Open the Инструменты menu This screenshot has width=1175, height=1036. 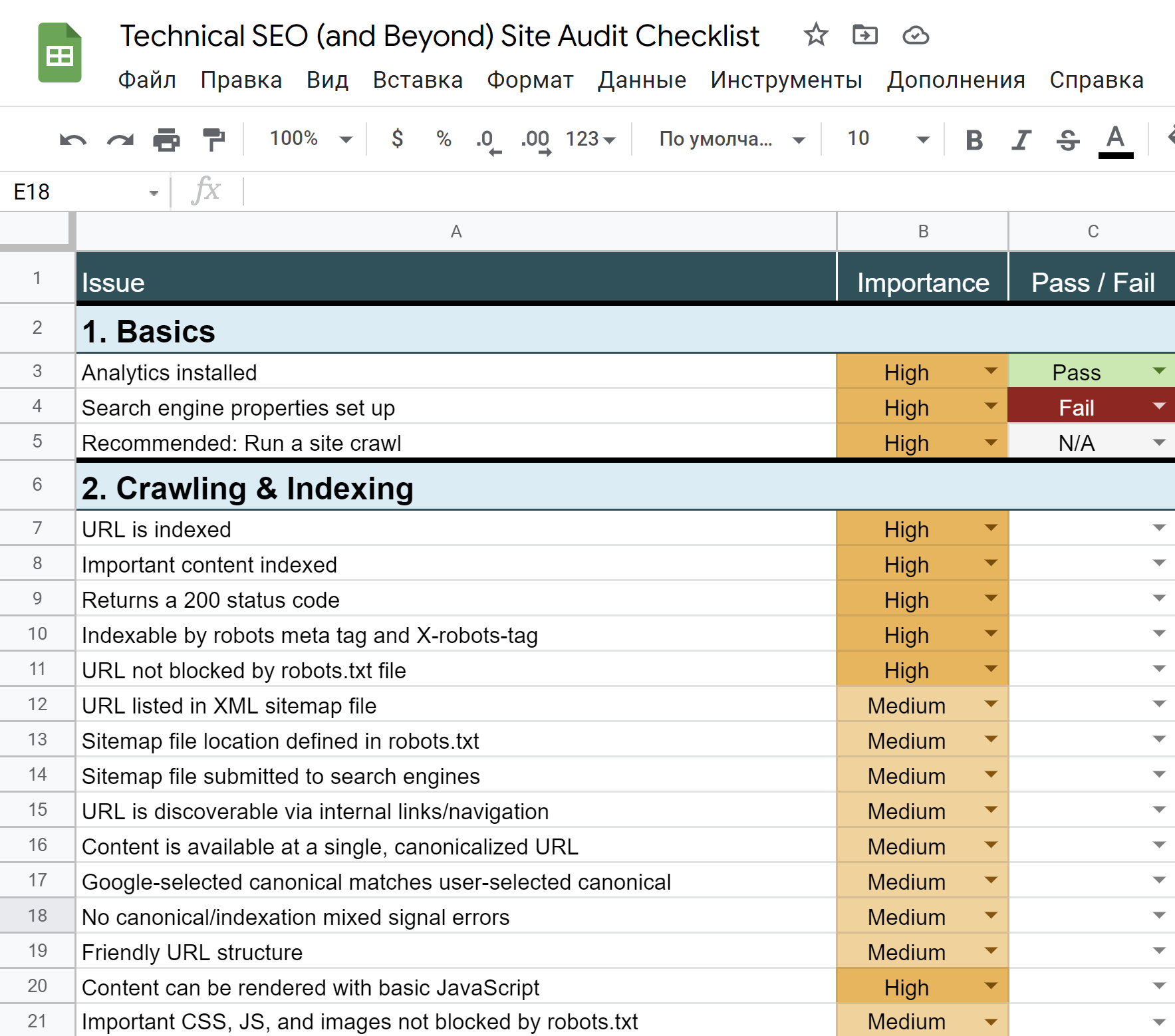tap(786, 80)
